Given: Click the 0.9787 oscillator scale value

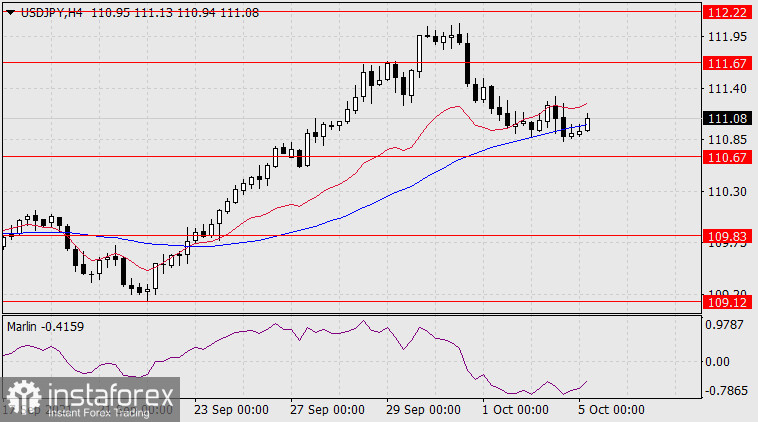Looking at the screenshot, I should (x=727, y=324).
